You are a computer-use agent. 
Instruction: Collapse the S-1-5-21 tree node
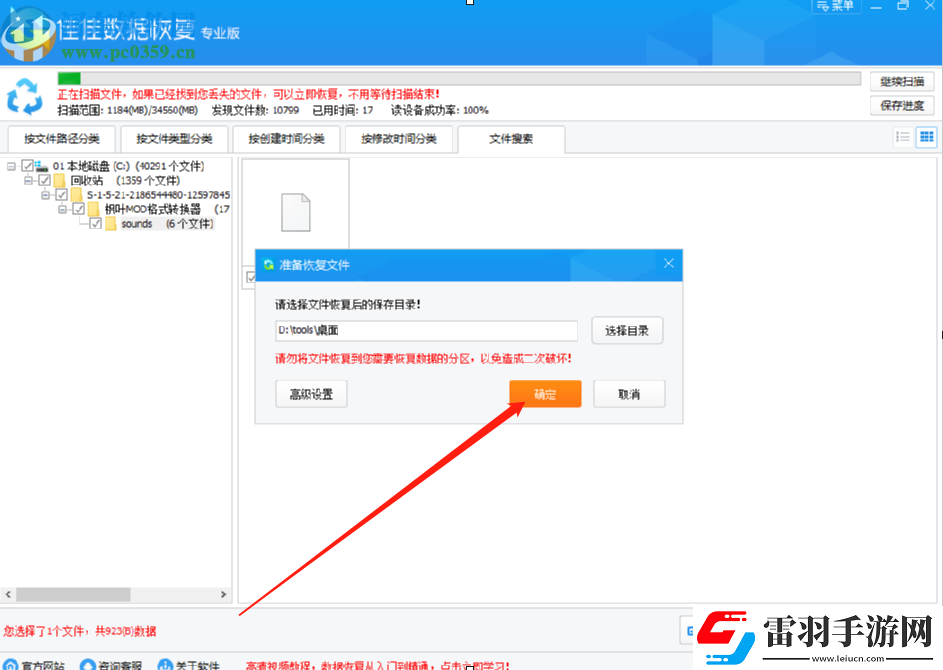[x=45, y=194]
